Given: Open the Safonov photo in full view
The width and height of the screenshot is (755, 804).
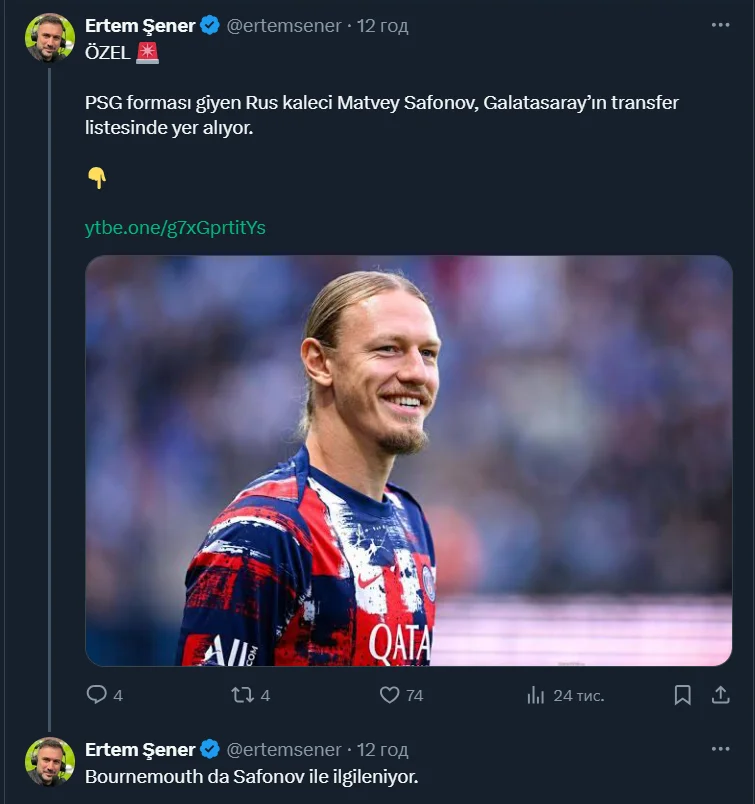Looking at the screenshot, I should (408, 460).
